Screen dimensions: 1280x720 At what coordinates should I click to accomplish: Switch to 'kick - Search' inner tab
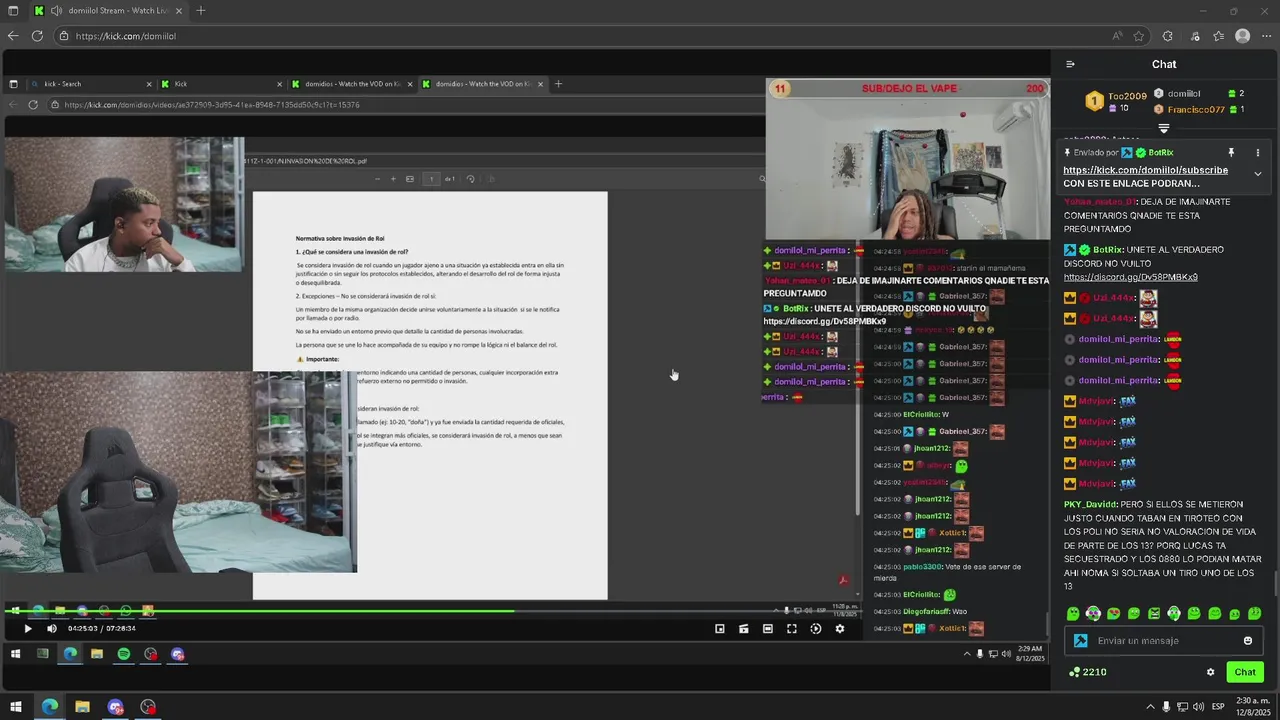[90, 84]
